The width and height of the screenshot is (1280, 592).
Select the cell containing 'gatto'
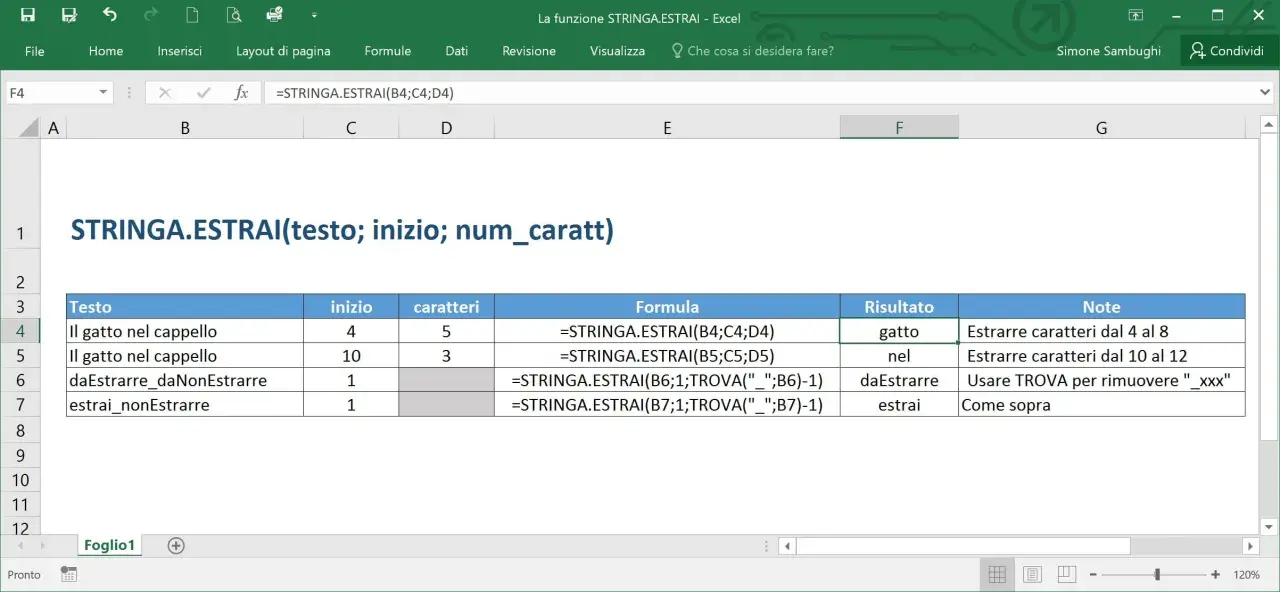899,331
